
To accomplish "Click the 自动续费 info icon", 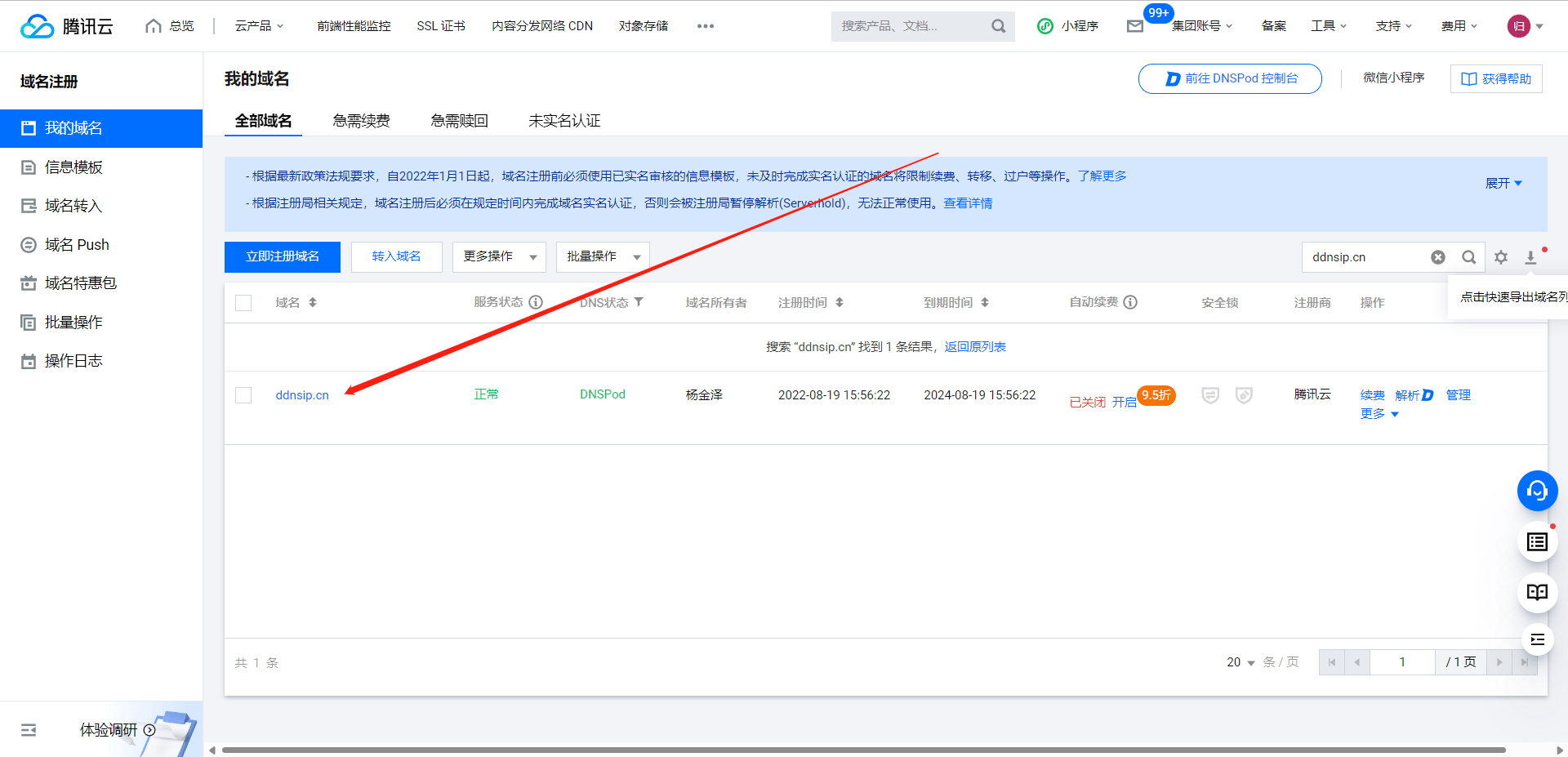I will tap(1130, 302).
